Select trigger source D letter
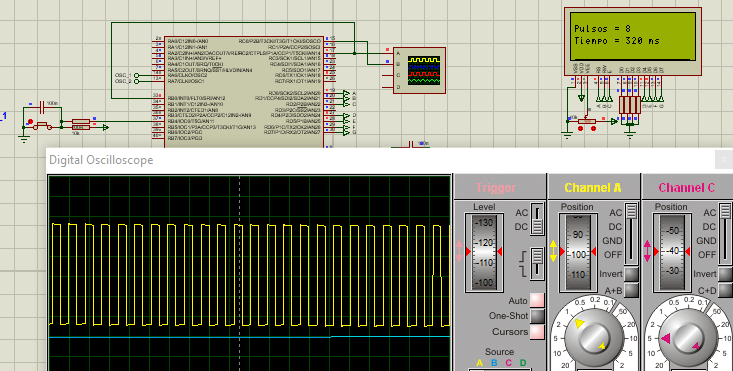This screenshot has width=733, height=371. tap(523, 363)
